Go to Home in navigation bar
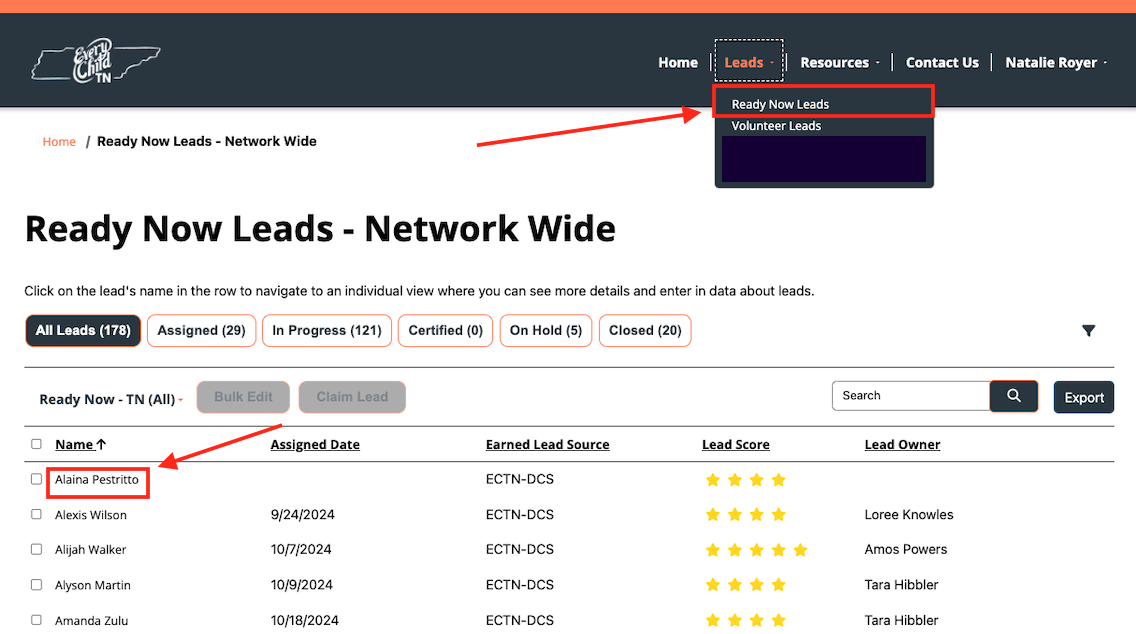Image resolution: width=1136 pixels, height=634 pixels. click(x=677, y=62)
